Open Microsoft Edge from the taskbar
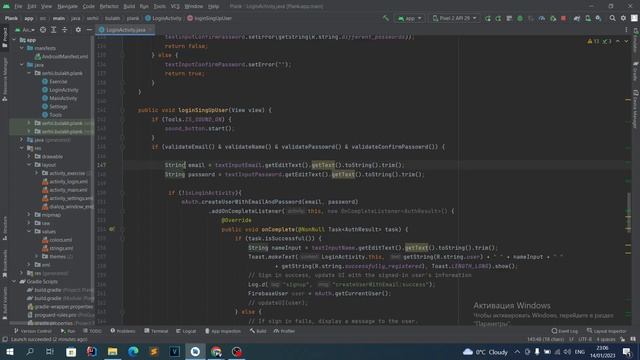The width and height of the screenshot is (640, 360). pyautogui.click(x=133, y=351)
